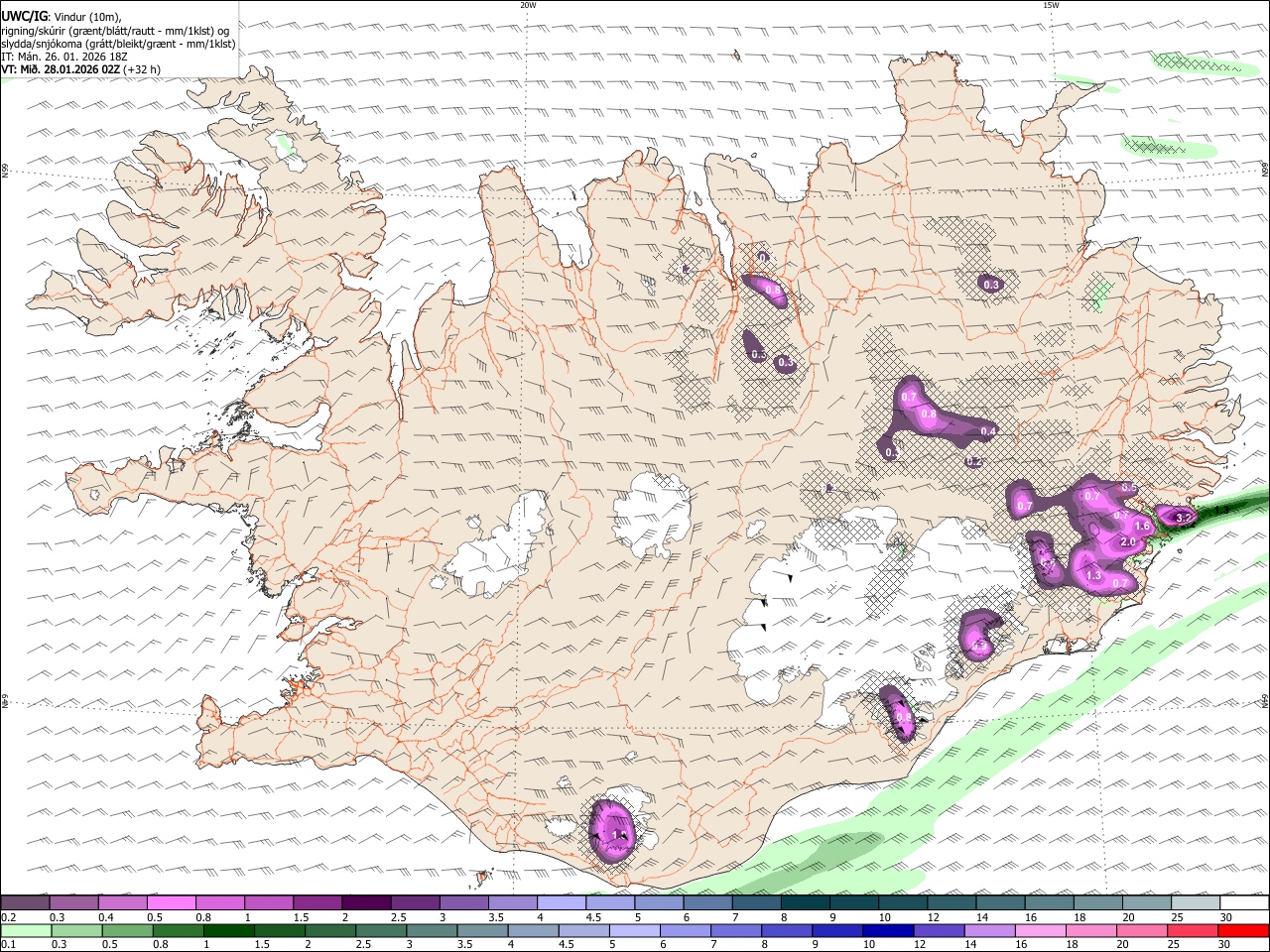This screenshot has height=952, width=1270.
Task: Click the bright red rain swatch after 30
Action: tap(1243, 930)
